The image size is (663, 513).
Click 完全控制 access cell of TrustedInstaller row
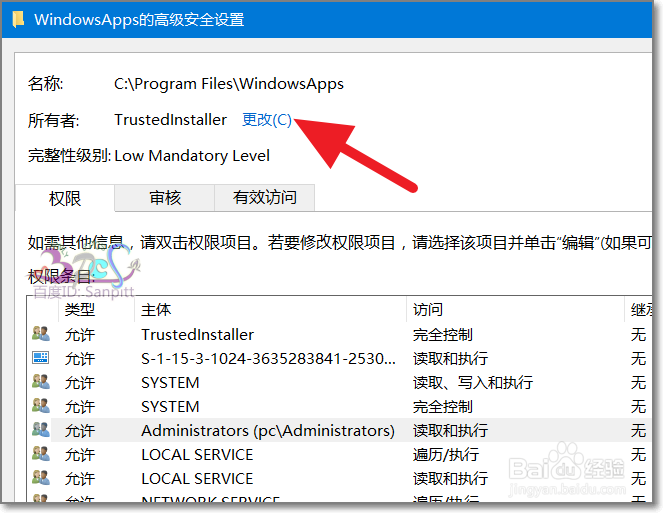(443, 335)
